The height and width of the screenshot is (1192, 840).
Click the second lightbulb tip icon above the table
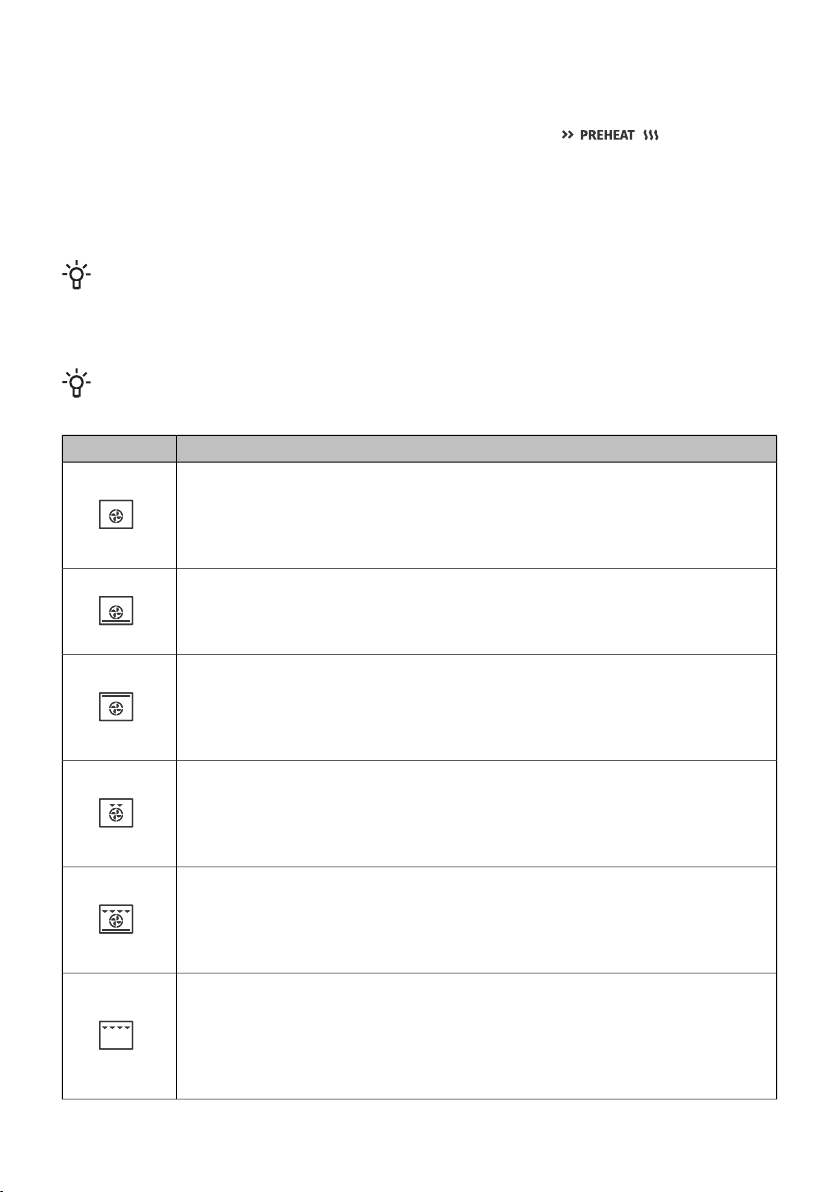click(x=76, y=384)
